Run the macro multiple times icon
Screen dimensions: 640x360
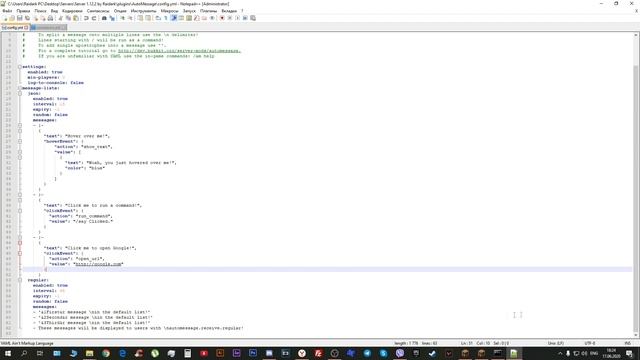(x=245, y=18)
